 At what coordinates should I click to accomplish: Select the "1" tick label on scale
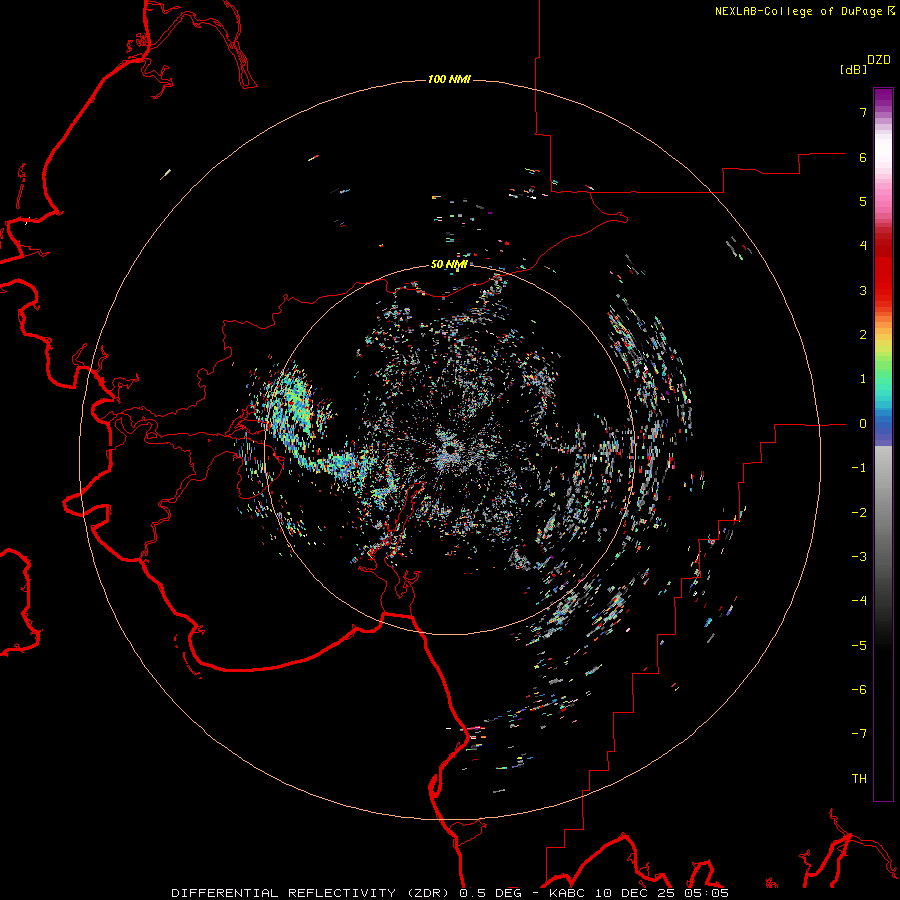click(x=863, y=379)
